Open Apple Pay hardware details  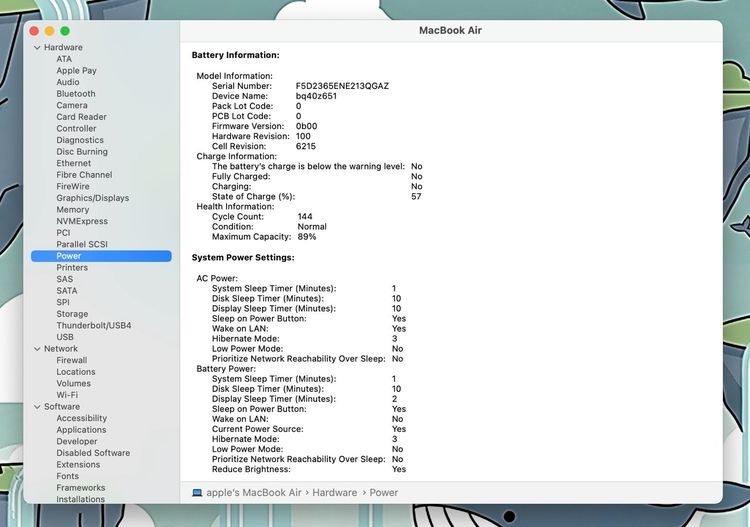click(x=77, y=70)
